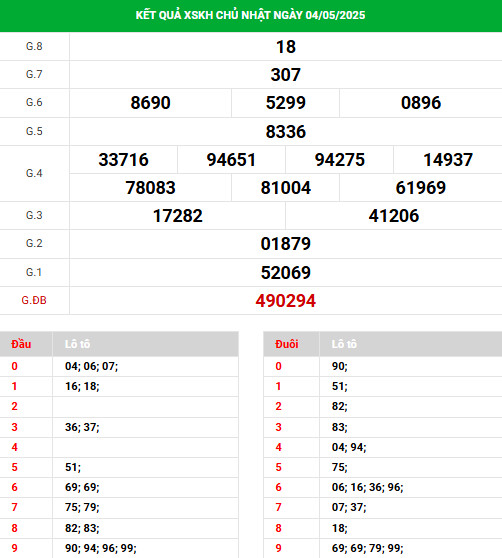Select the G.8 prize number 18

click(x=286, y=47)
